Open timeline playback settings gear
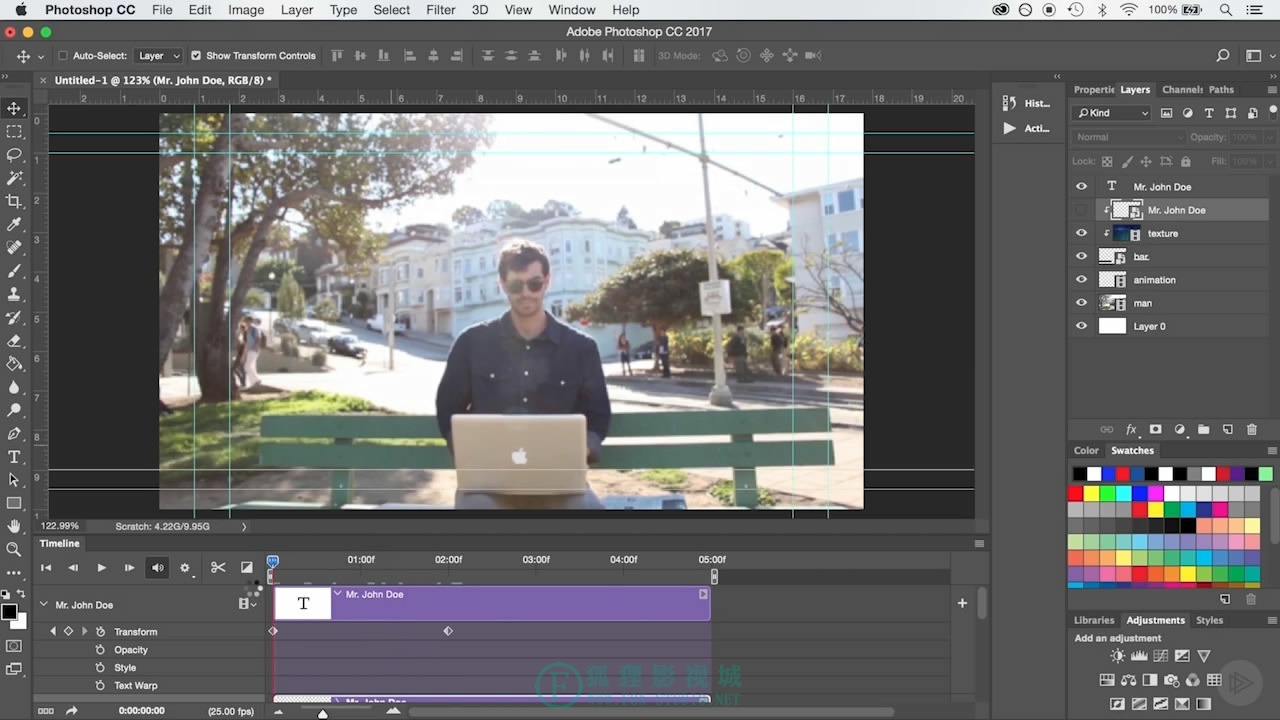This screenshot has width=1280, height=720. [x=185, y=568]
